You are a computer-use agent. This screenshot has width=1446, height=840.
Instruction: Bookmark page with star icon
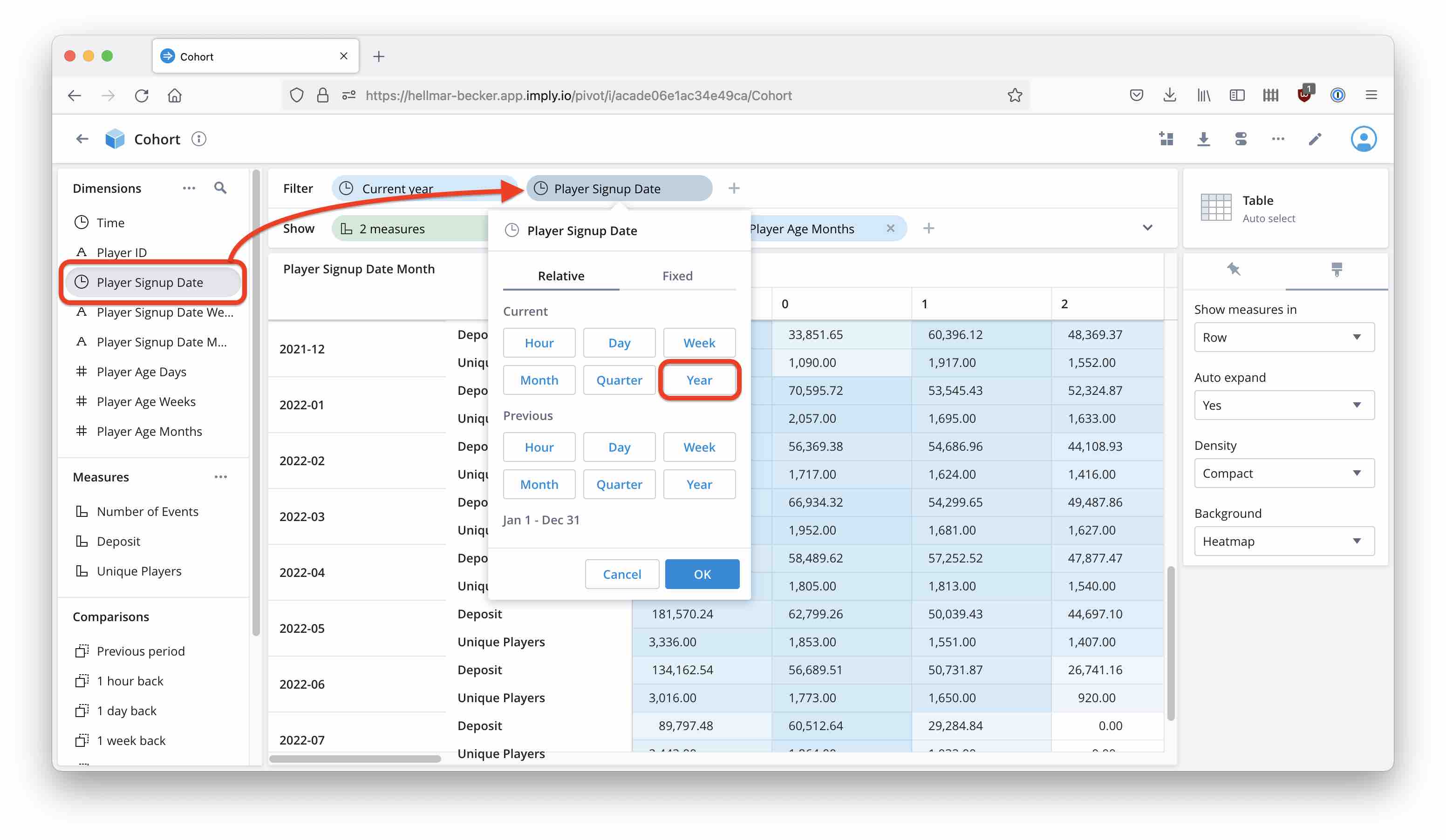(1015, 95)
